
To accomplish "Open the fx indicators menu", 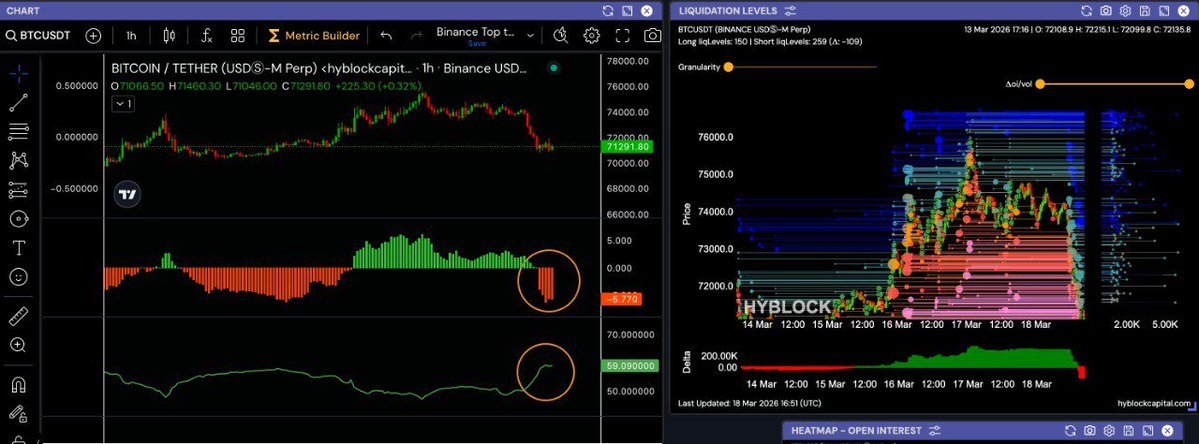I will 206,35.
